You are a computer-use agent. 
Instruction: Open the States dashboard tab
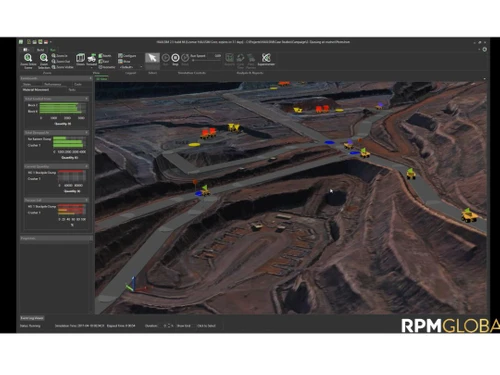click(x=27, y=84)
